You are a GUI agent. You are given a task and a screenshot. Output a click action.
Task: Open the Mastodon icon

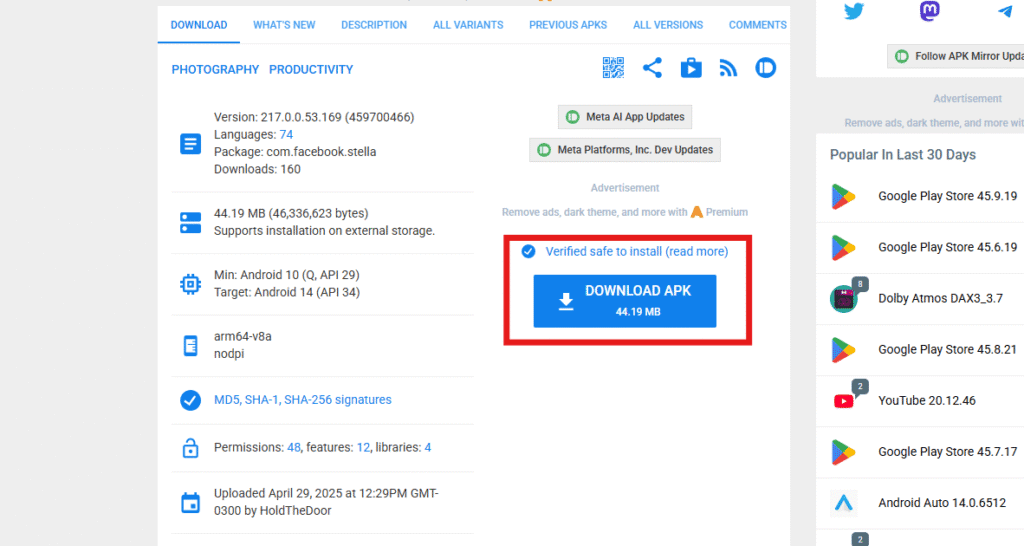(x=929, y=11)
